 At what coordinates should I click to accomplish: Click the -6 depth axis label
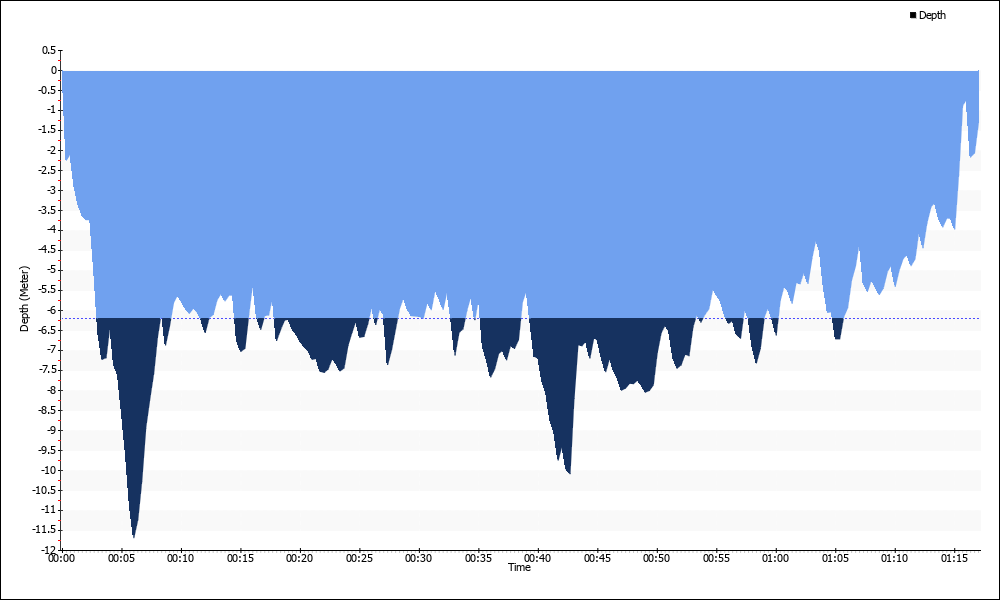point(52,310)
